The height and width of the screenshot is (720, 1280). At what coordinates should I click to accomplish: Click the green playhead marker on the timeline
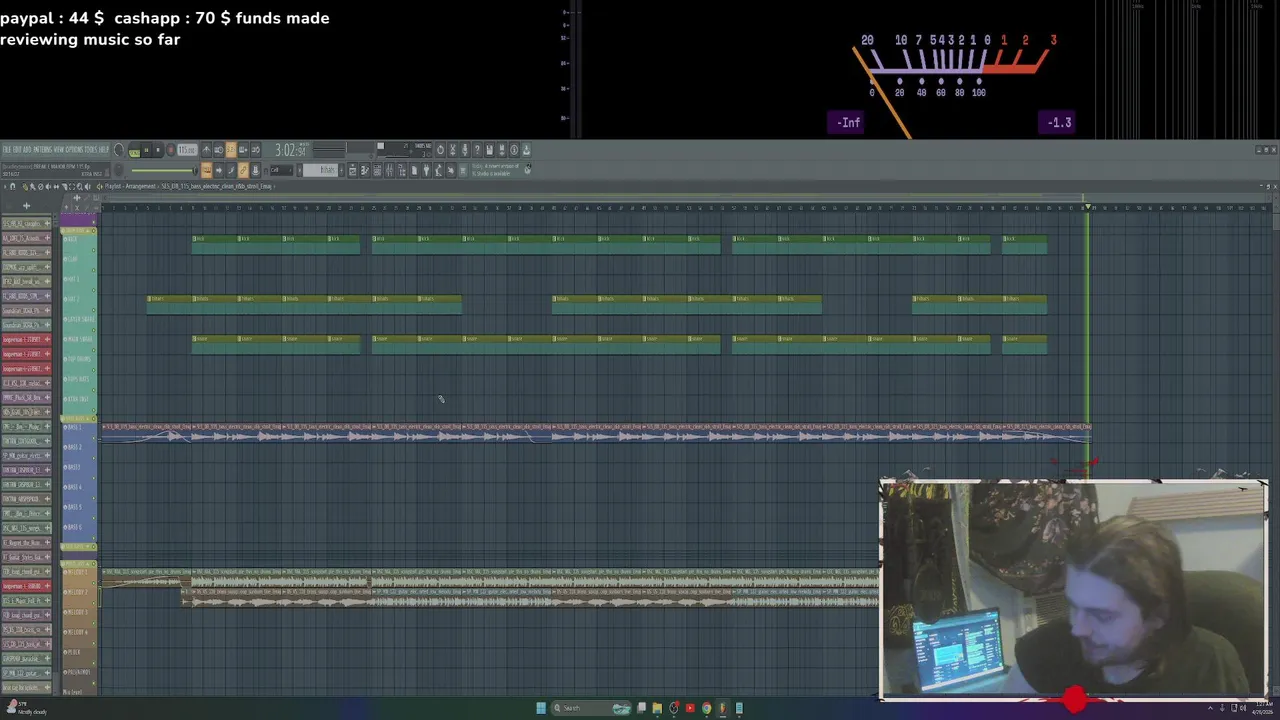pos(1088,207)
